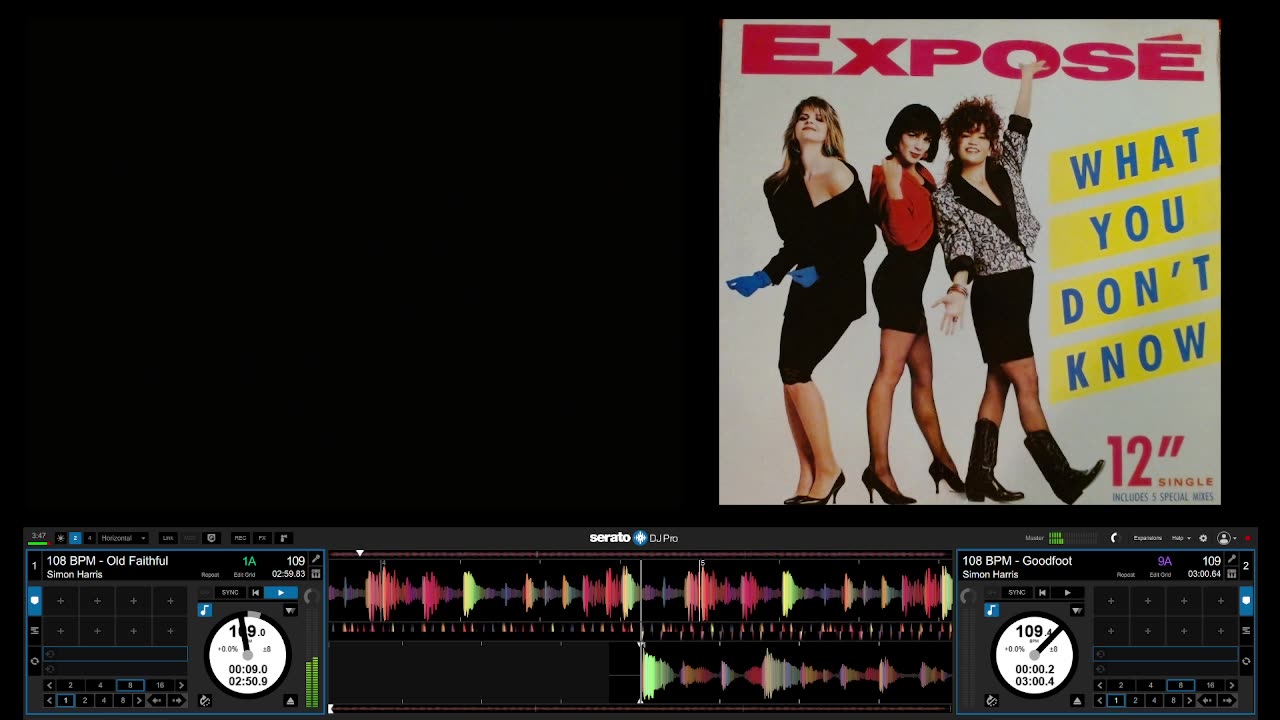The image size is (1280, 720).
Task: Switch to 4-deck view
Action: pyautogui.click(x=89, y=538)
